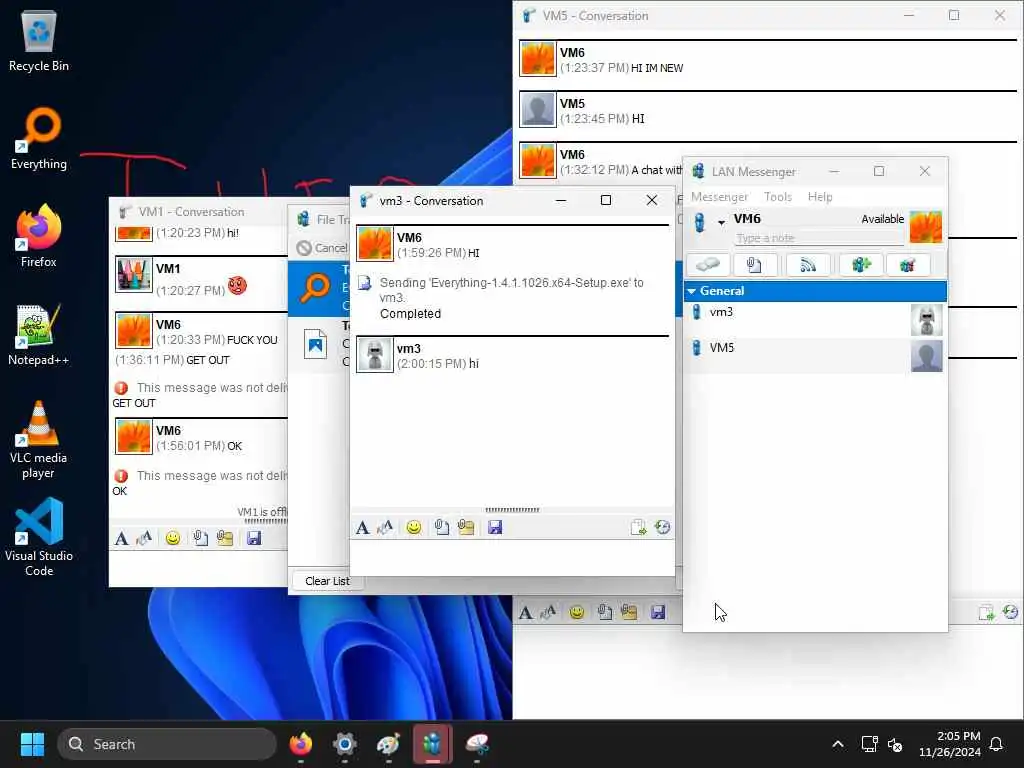Save VM5 conversation with floppy disk icon
The height and width of the screenshot is (768, 1024).
coord(658,613)
